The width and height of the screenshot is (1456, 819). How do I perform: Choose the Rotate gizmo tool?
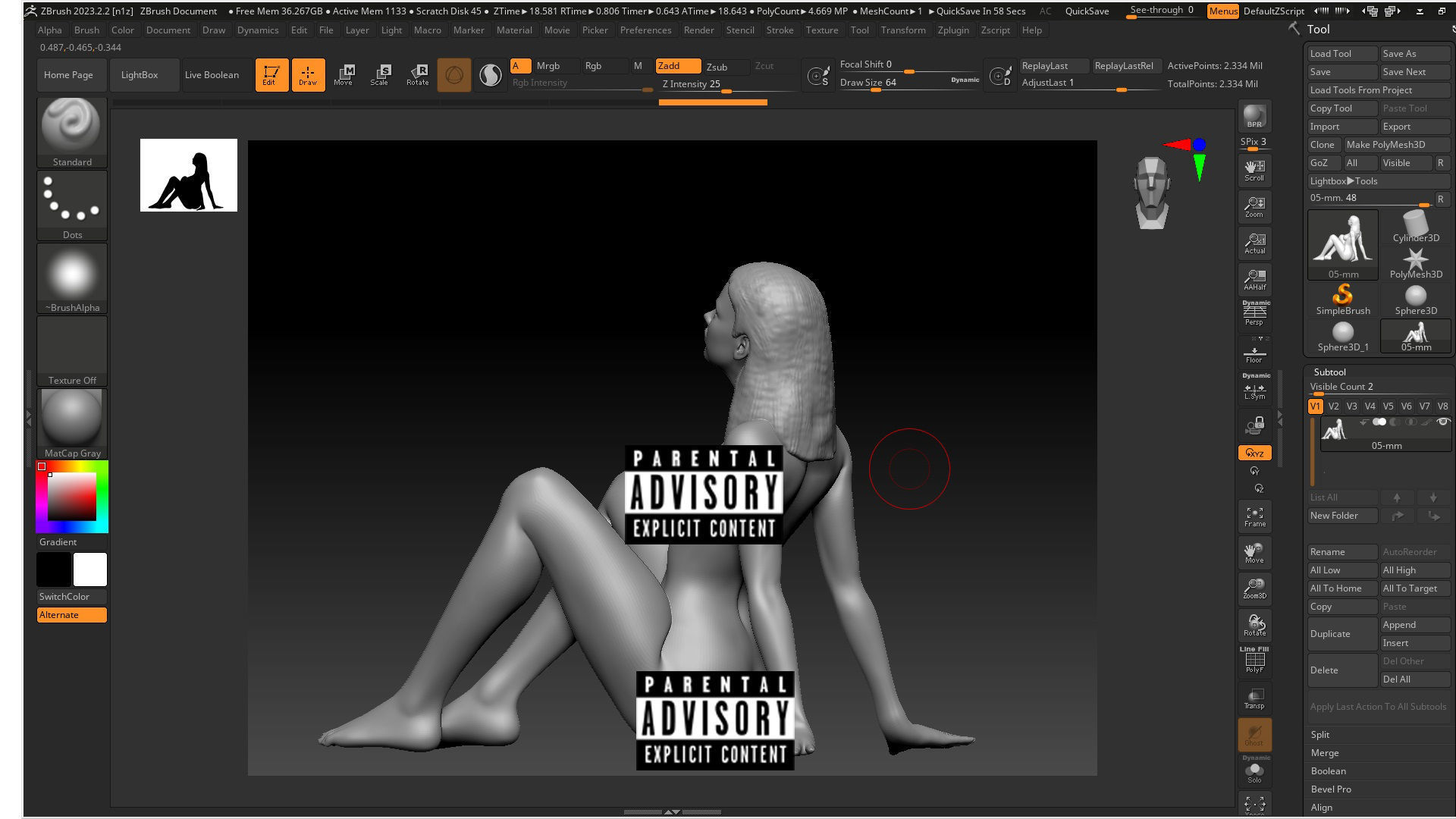[x=418, y=75]
